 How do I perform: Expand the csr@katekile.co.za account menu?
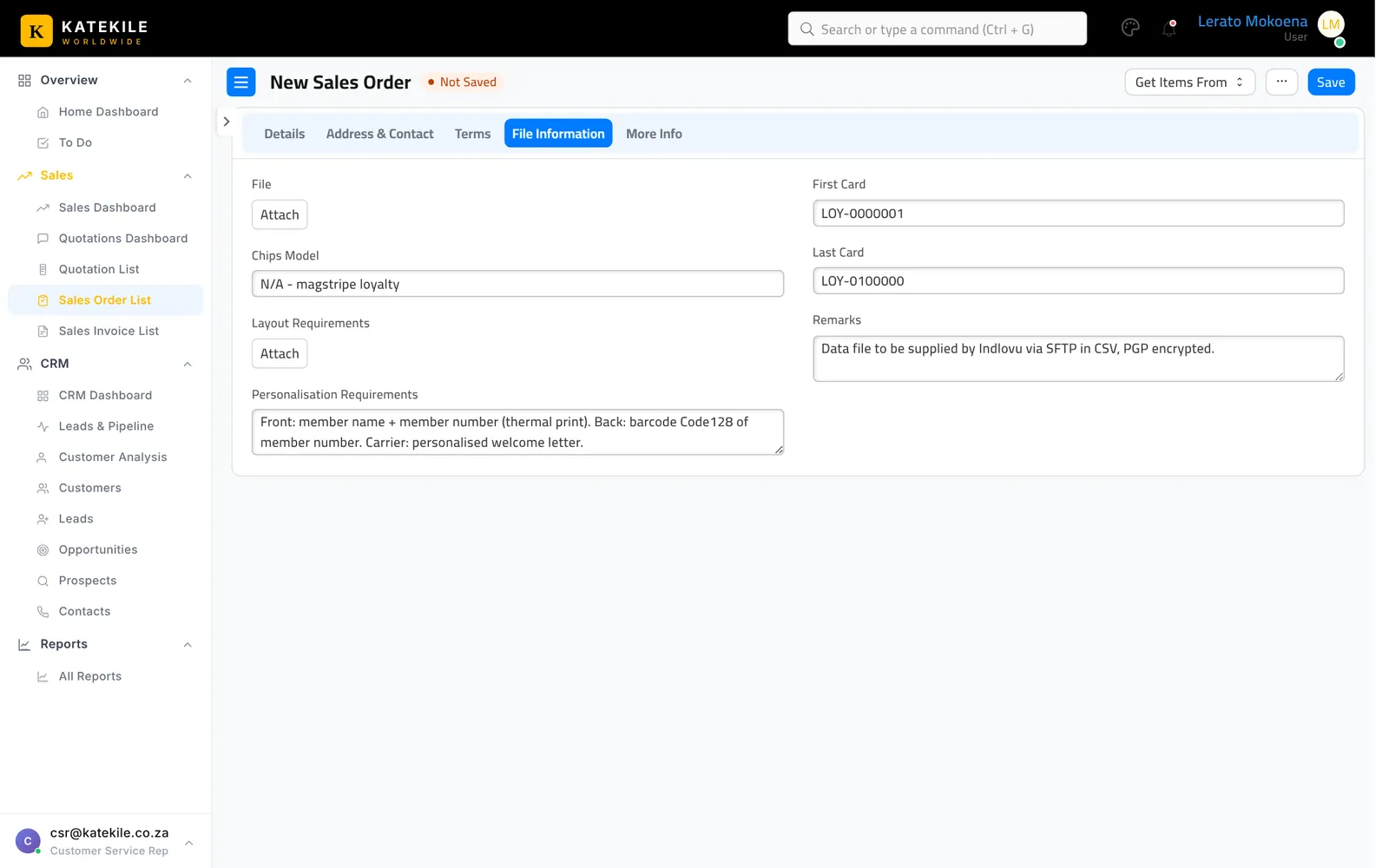coord(188,843)
